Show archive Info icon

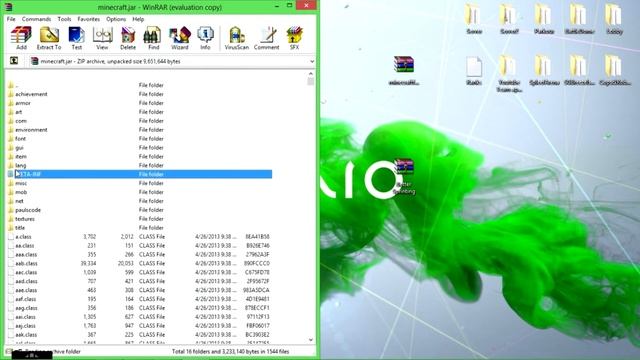205,38
